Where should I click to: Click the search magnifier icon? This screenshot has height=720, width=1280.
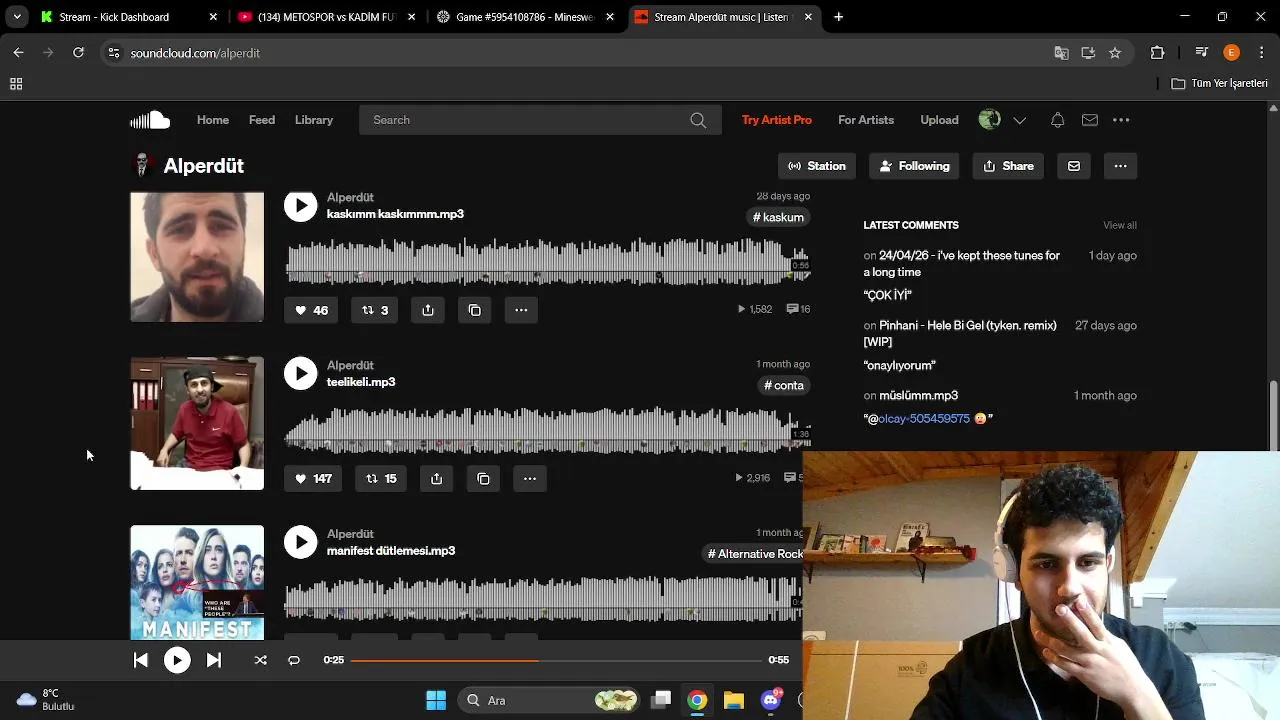point(698,120)
